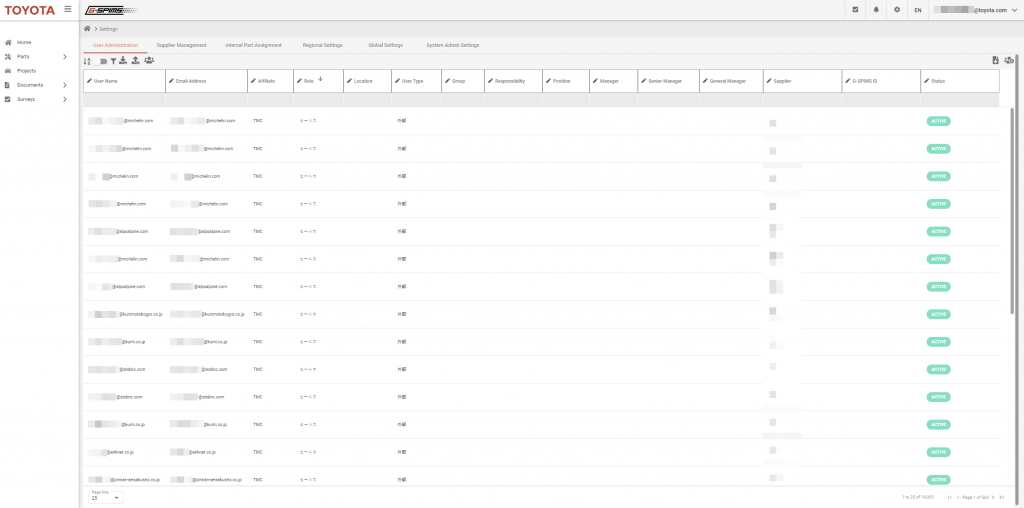The image size is (1024, 508).
Task: Click the upload icon in the table toolbar
Action: pos(135,61)
